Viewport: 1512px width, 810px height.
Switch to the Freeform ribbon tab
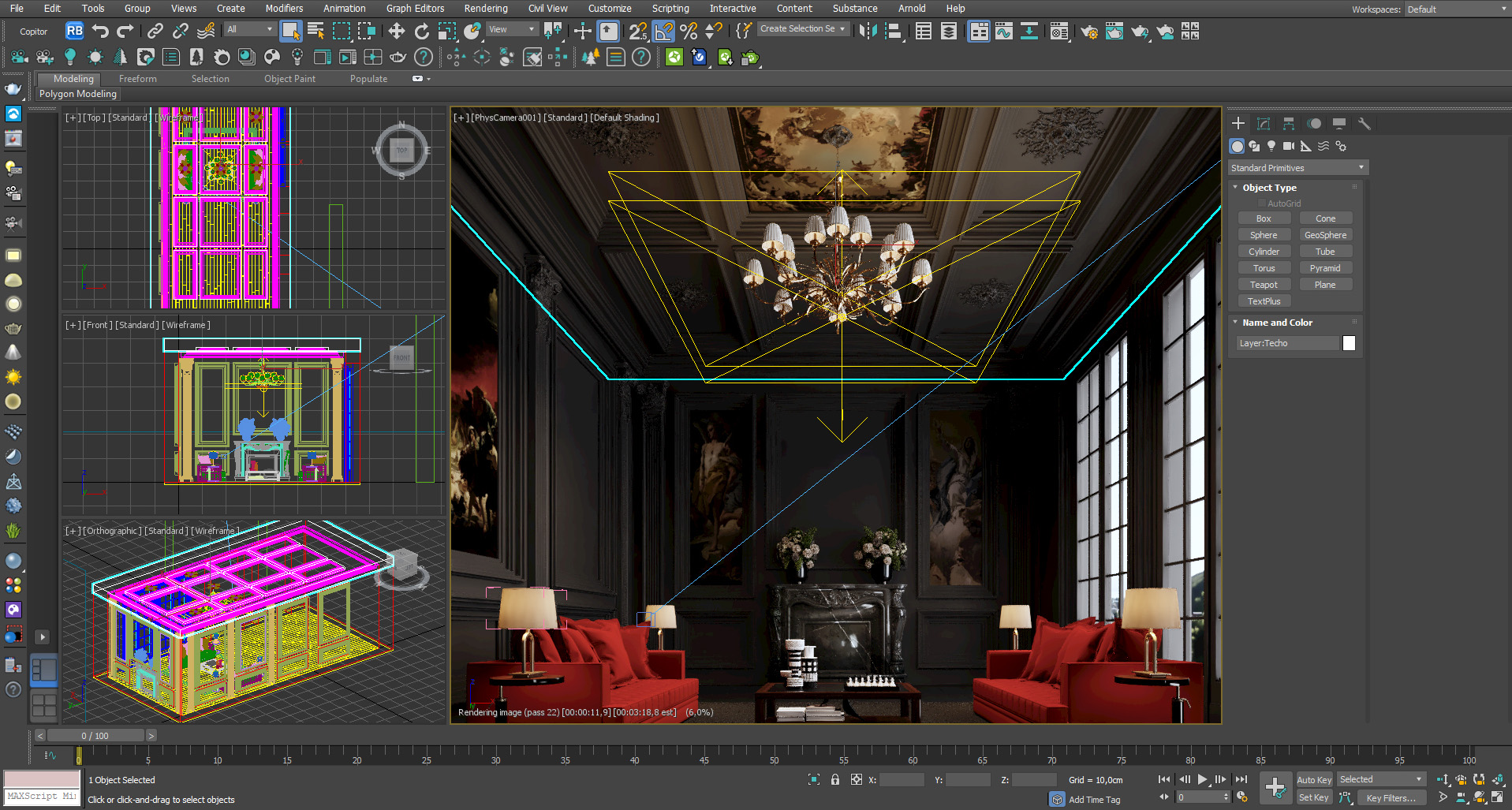coord(137,78)
